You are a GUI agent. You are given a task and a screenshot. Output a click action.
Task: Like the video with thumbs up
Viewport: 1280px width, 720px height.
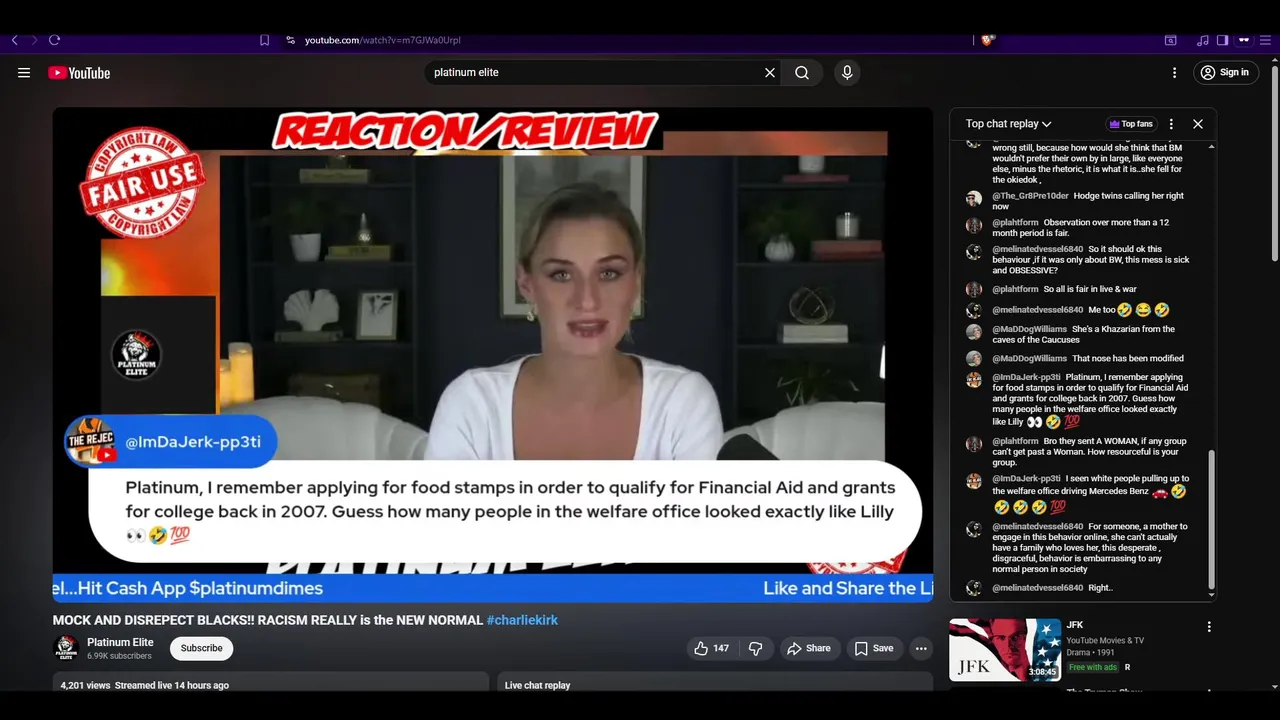[x=711, y=648]
